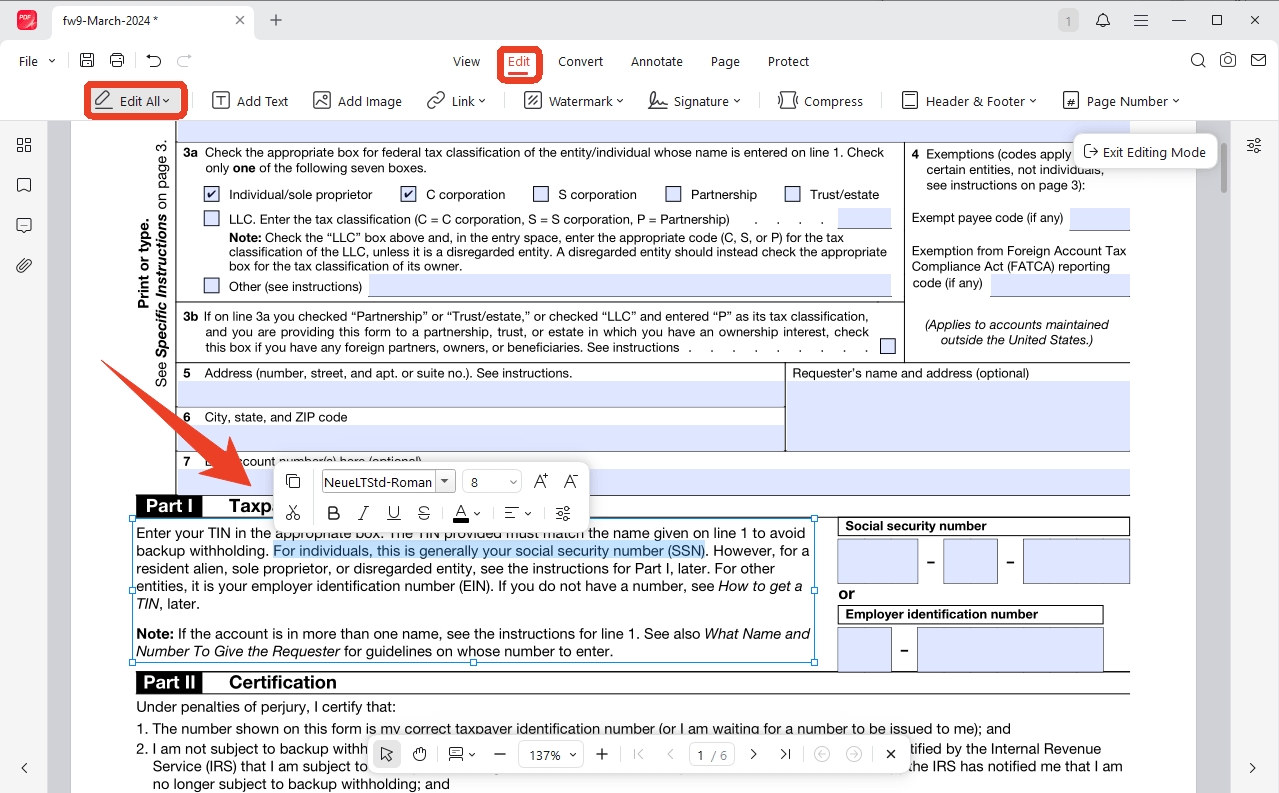Open the bookmarks panel in sidebar
The image size is (1279, 793).
pos(24,185)
